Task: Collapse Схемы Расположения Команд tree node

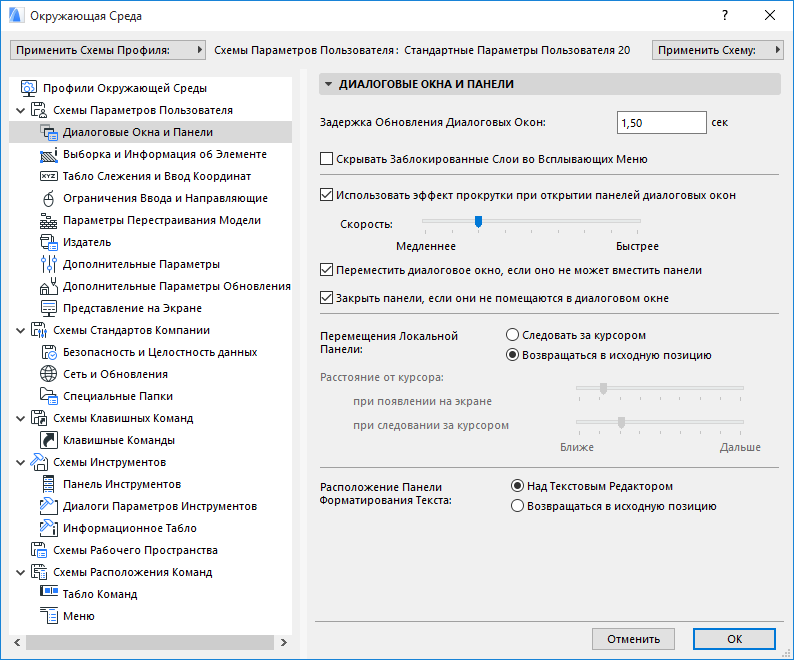Action: coord(20,572)
